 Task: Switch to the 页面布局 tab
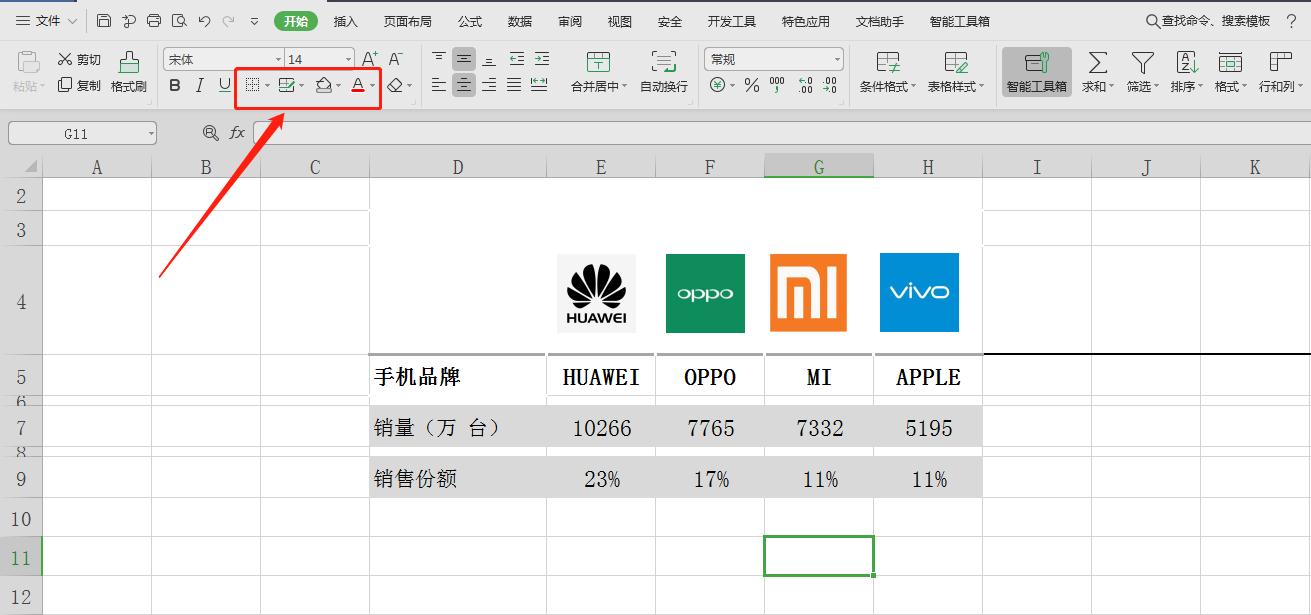408,21
